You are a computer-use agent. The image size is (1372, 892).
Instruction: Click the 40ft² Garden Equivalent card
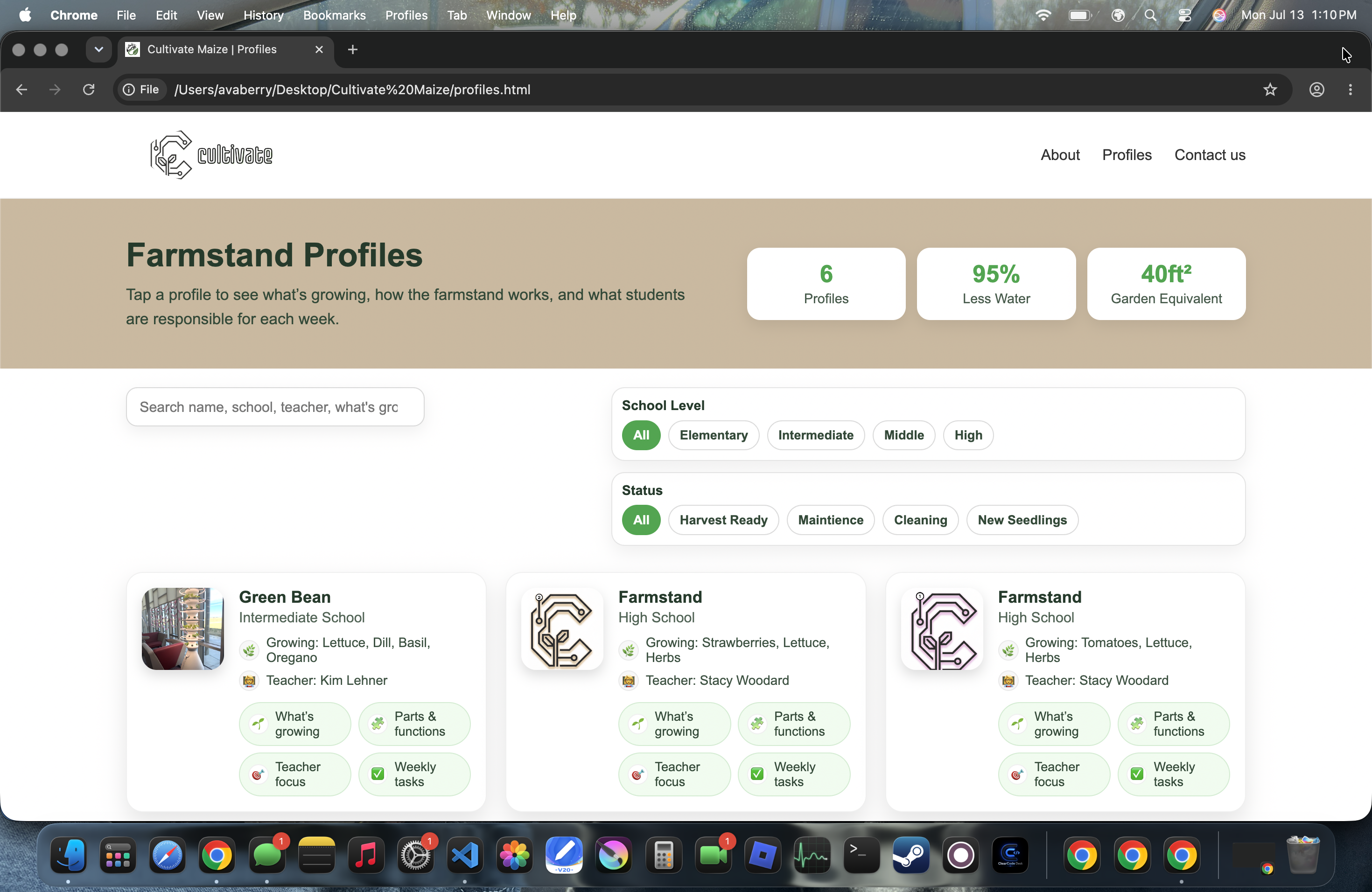[x=1166, y=284]
